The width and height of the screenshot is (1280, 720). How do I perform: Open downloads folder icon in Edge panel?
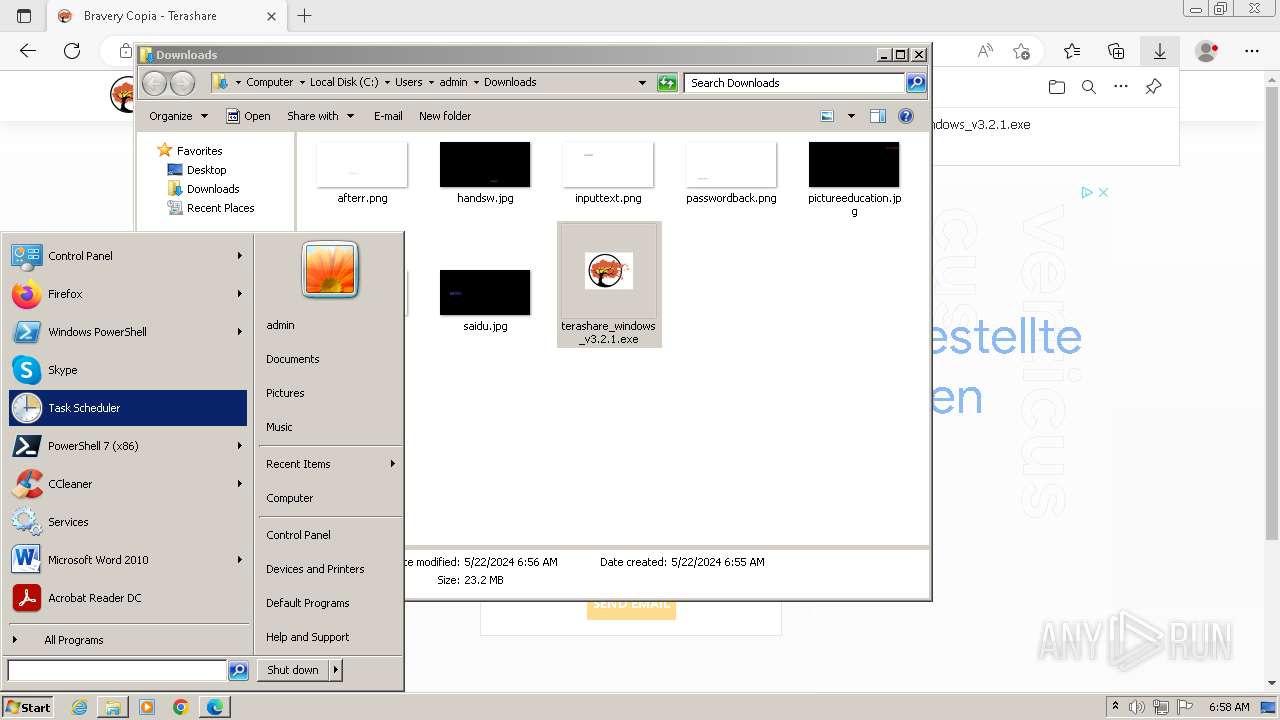[1057, 87]
